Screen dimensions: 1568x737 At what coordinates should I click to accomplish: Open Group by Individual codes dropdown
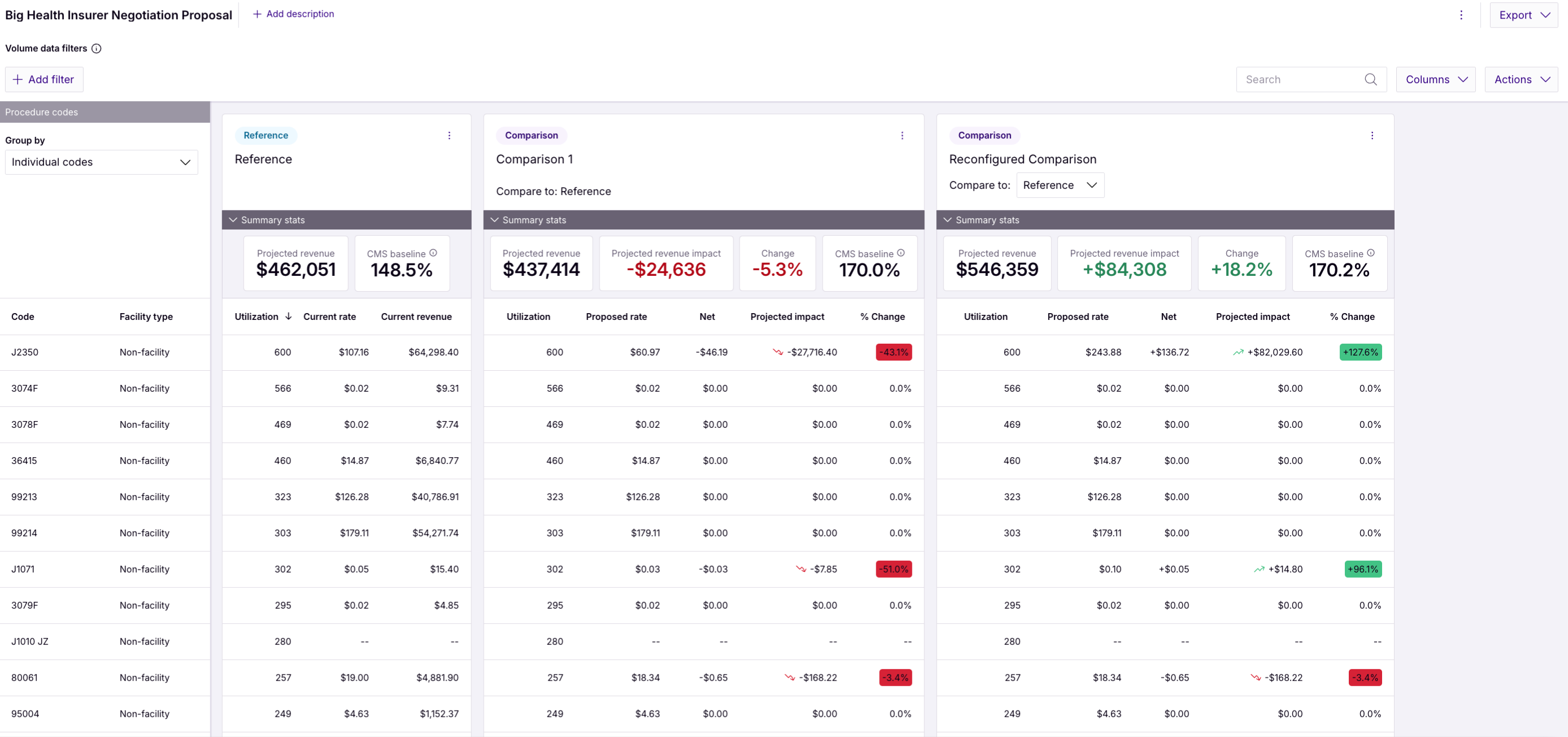pos(101,162)
